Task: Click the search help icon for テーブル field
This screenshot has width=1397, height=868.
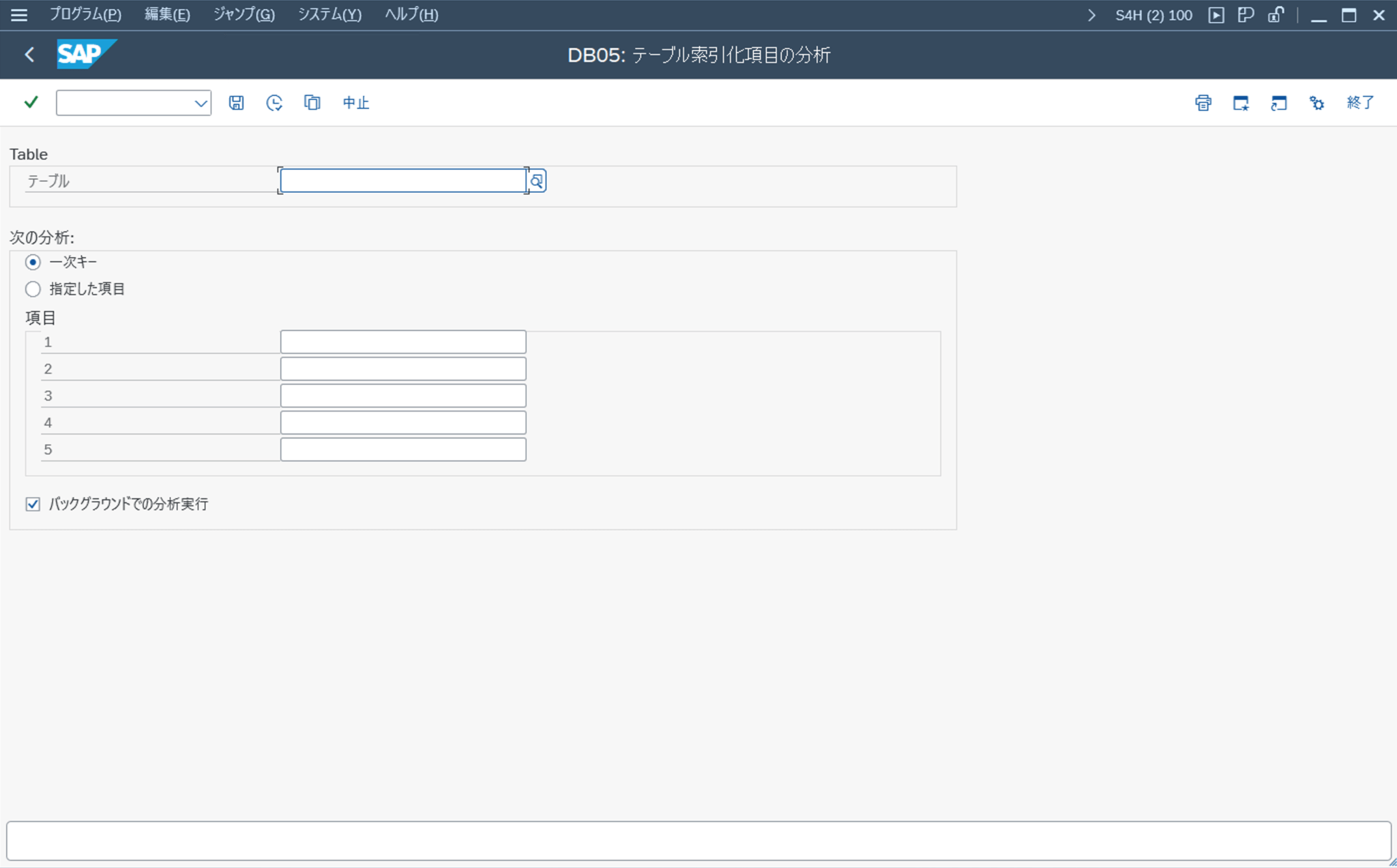Action: [x=538, y=180]
